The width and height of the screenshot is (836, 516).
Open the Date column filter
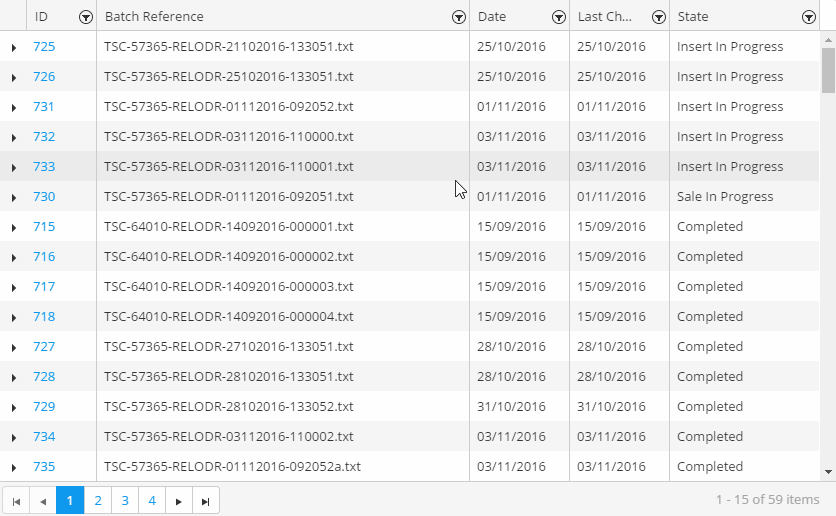click(x=558, y=17)
